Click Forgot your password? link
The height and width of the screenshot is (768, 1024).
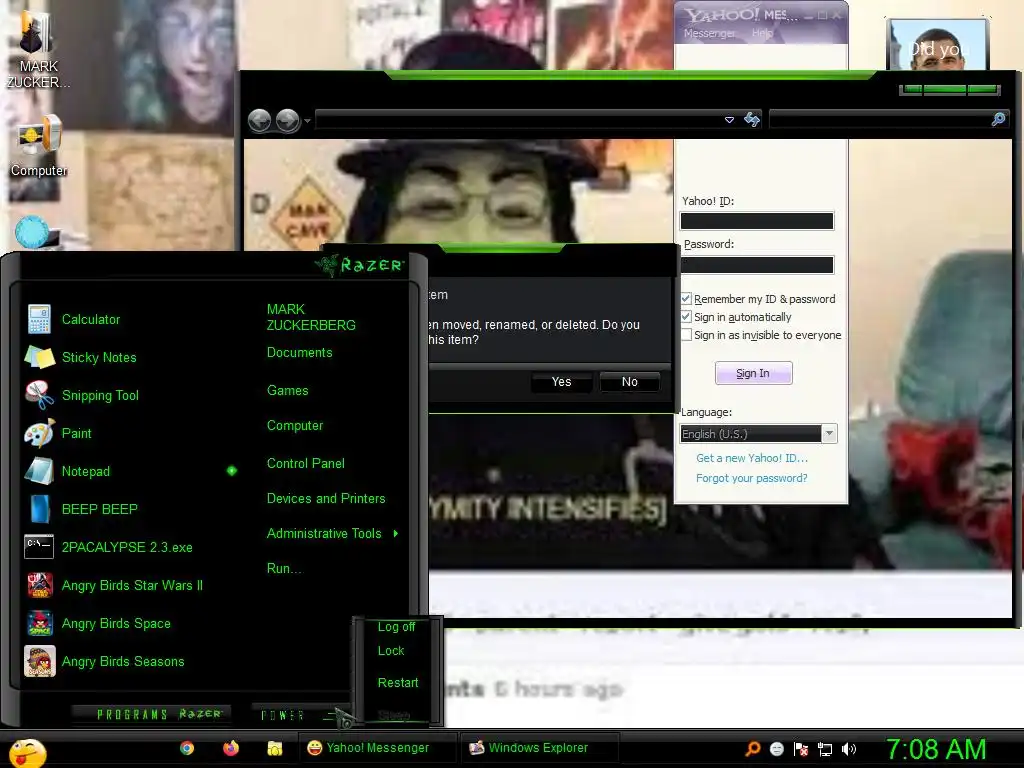(752, 478)
